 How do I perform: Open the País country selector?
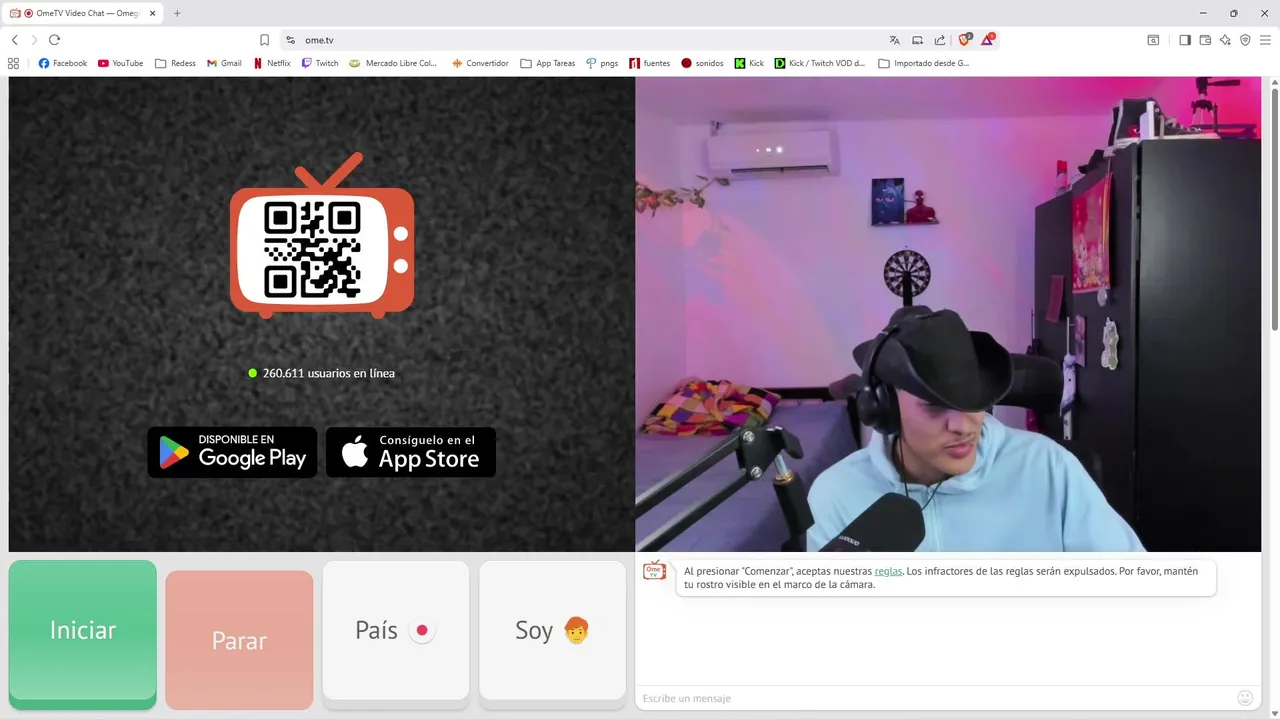click(396, 630)
